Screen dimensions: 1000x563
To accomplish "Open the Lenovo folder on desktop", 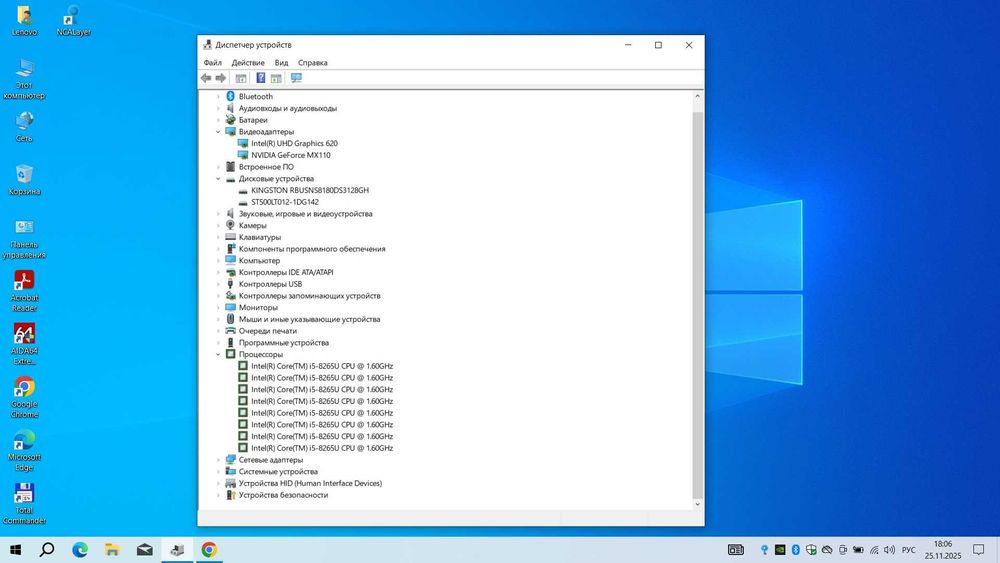I will coord(24,20).
